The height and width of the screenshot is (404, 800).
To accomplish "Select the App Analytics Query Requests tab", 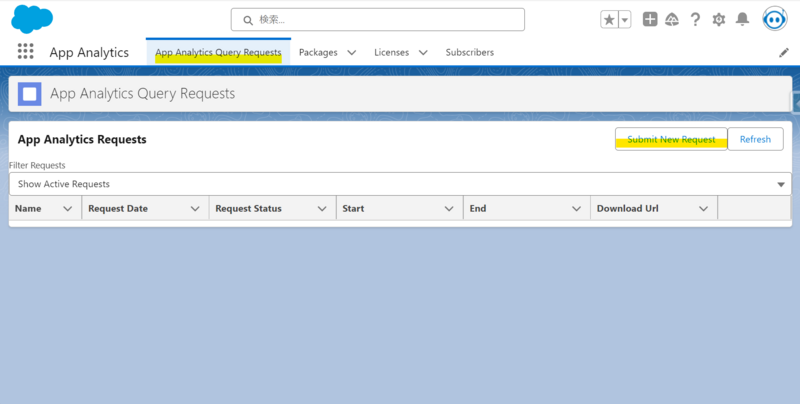I will pyautogui.click(x=218, y=52).
